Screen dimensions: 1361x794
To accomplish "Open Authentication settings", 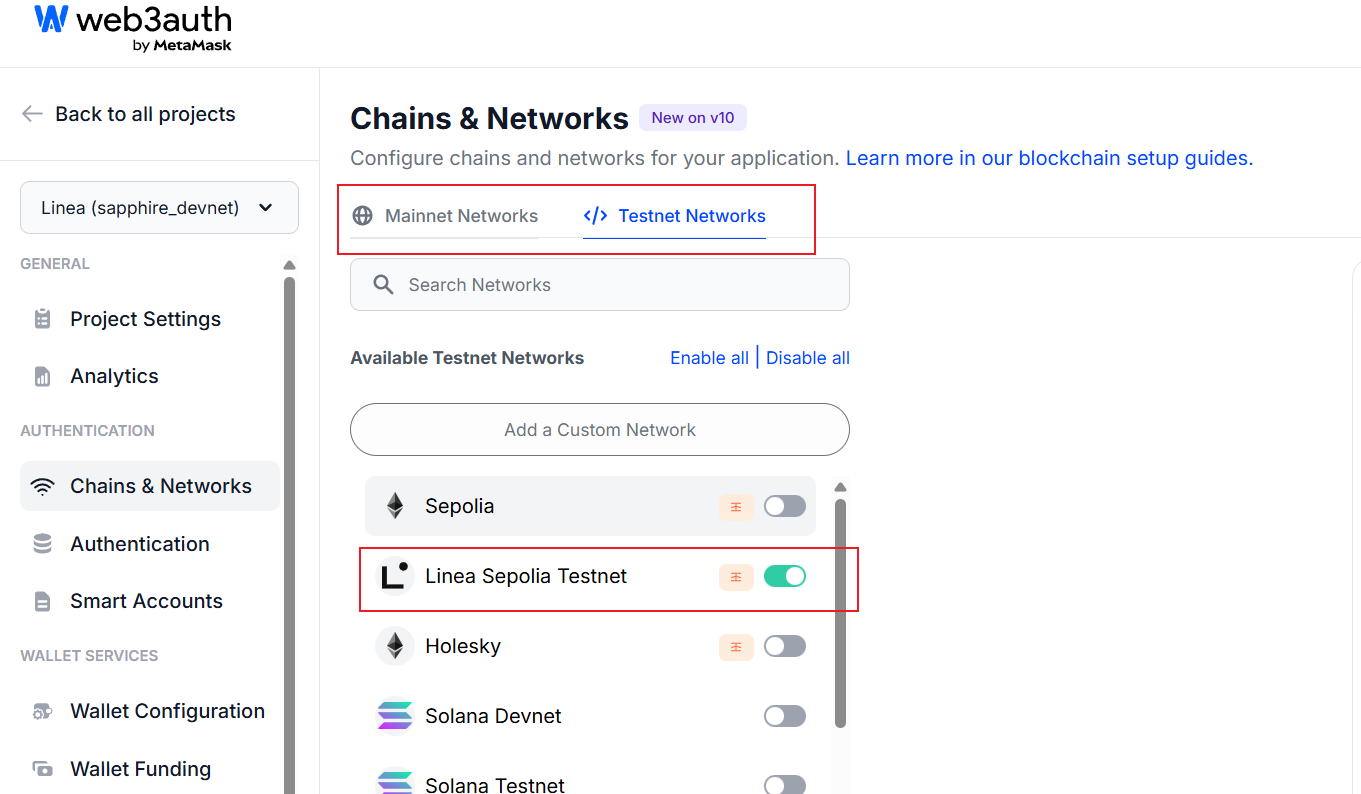I will click(139, 543).
